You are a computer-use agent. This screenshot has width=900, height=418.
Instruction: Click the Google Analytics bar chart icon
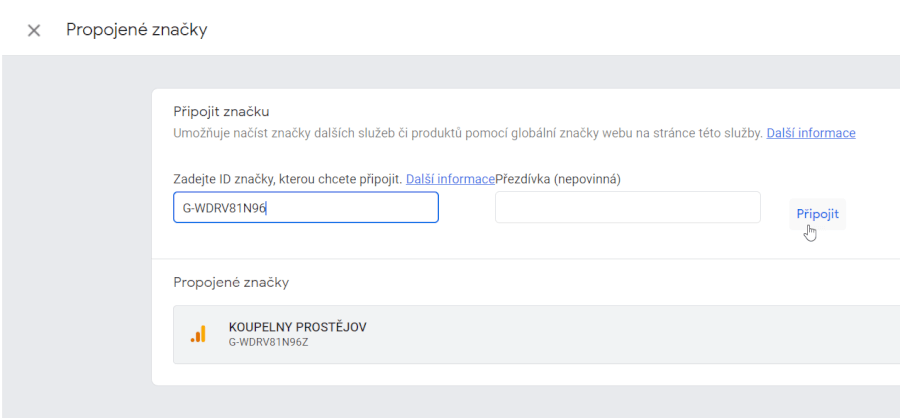(198, 334)
